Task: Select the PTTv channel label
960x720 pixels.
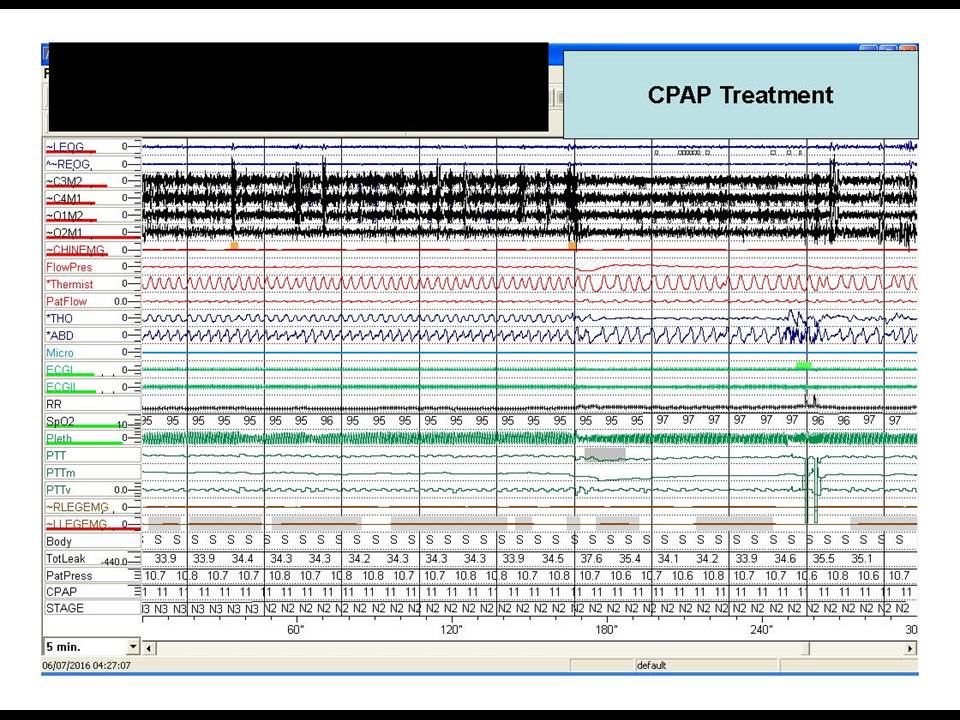Action: coord(58,490)
